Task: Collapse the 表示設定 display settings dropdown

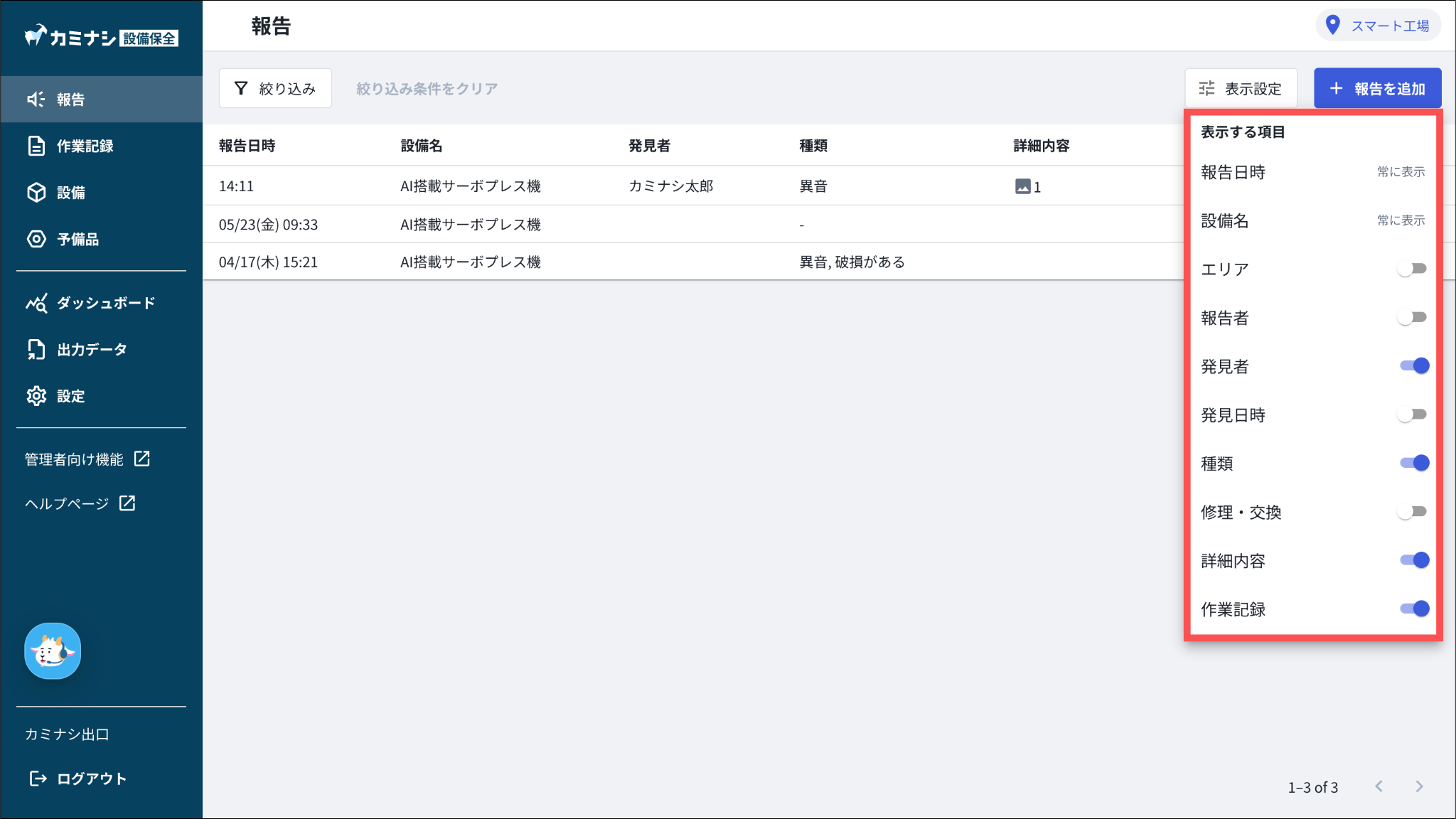Action: [1241, 89]
